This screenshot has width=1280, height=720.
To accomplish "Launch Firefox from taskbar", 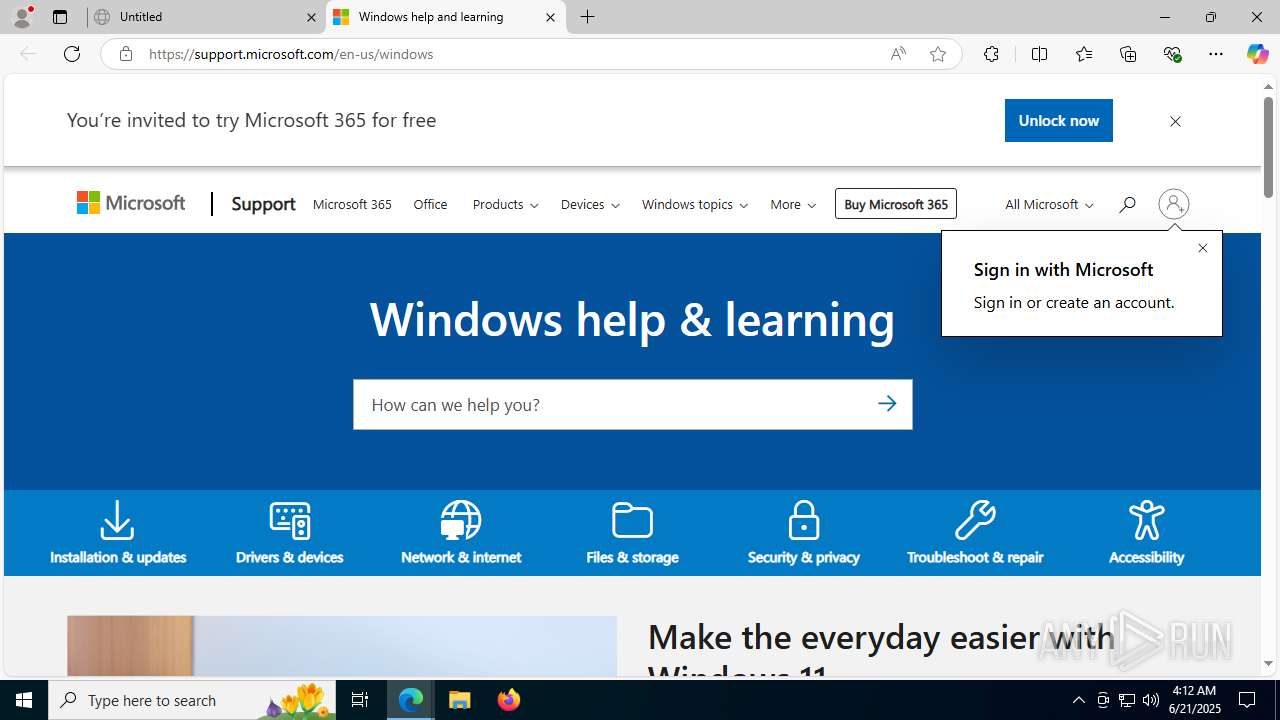I will pos(509,700).
